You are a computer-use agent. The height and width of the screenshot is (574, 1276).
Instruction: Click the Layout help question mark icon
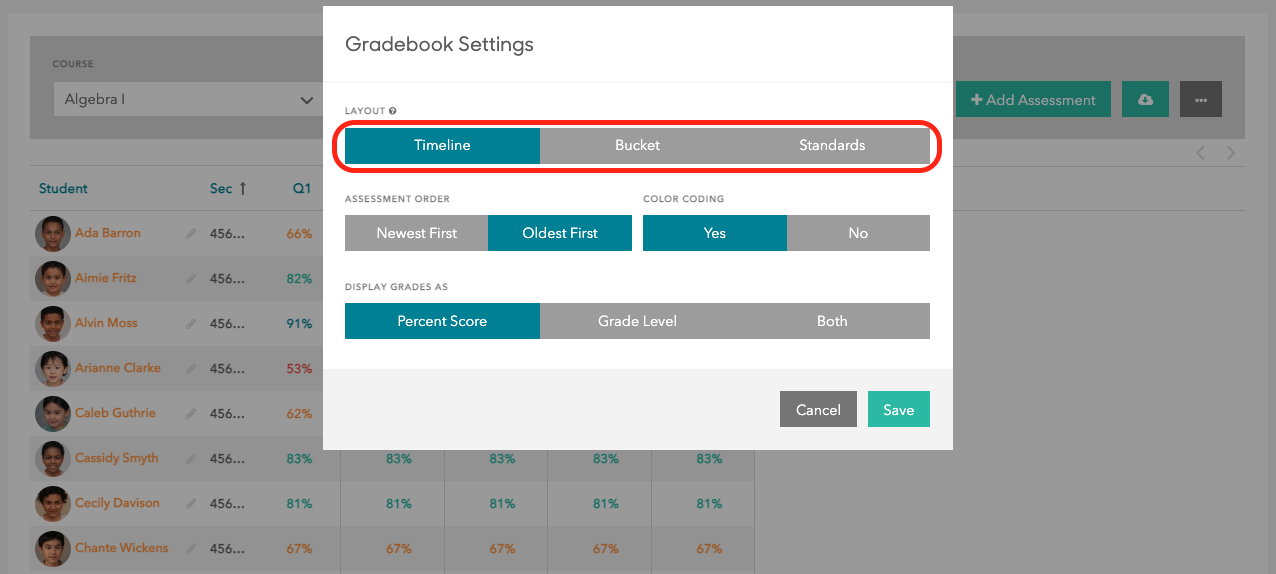393,111
